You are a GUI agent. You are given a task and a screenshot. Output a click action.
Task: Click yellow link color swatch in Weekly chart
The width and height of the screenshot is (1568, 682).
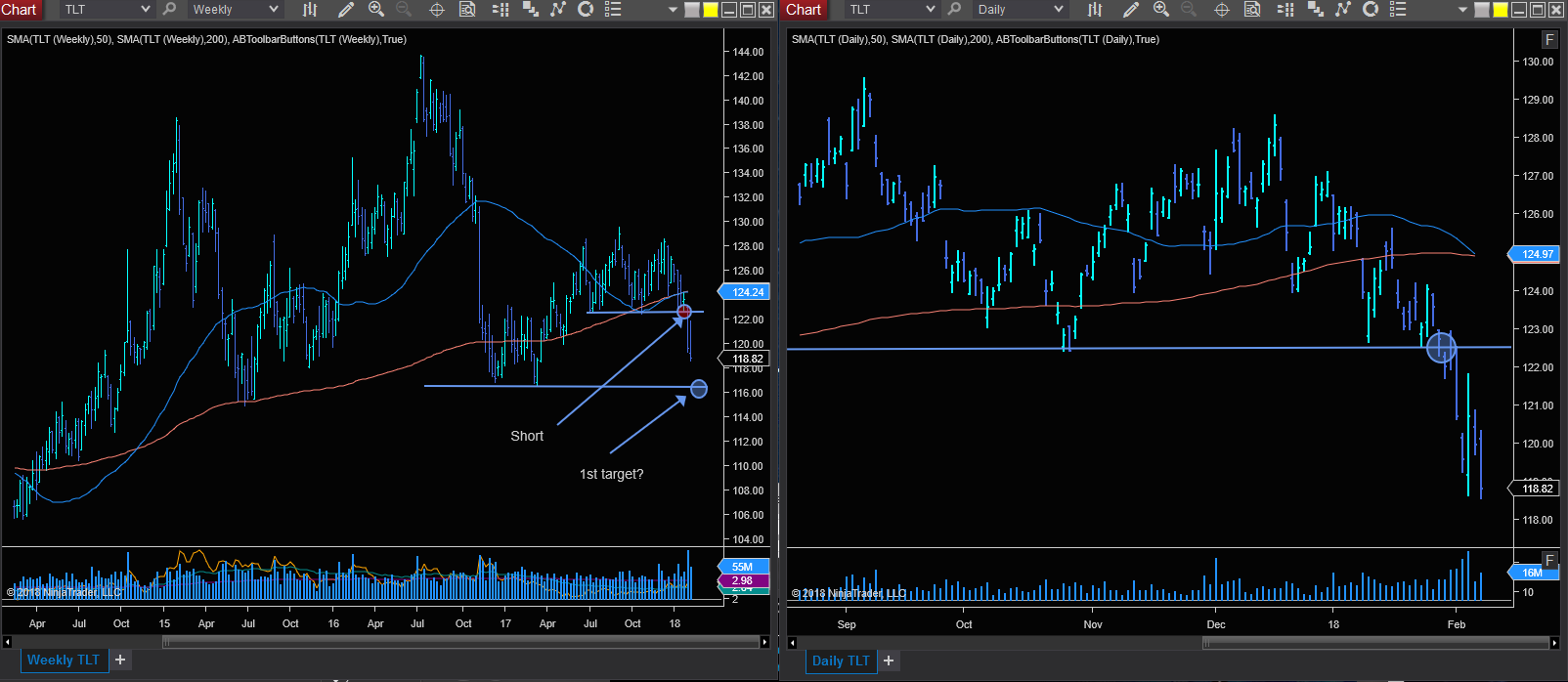point(711,10)
